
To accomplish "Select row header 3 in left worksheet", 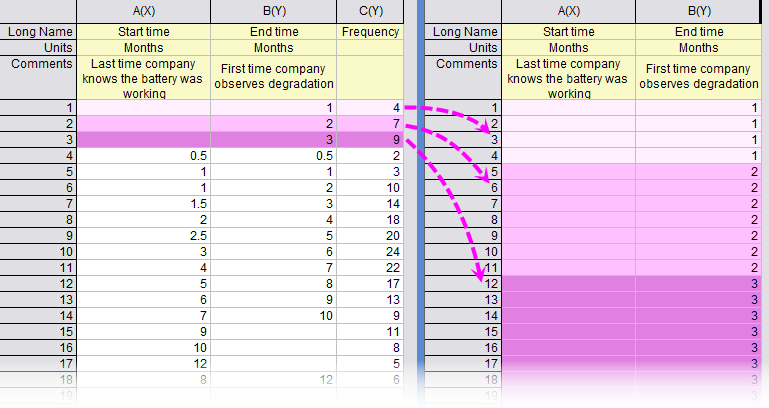I will pos(38,140).
